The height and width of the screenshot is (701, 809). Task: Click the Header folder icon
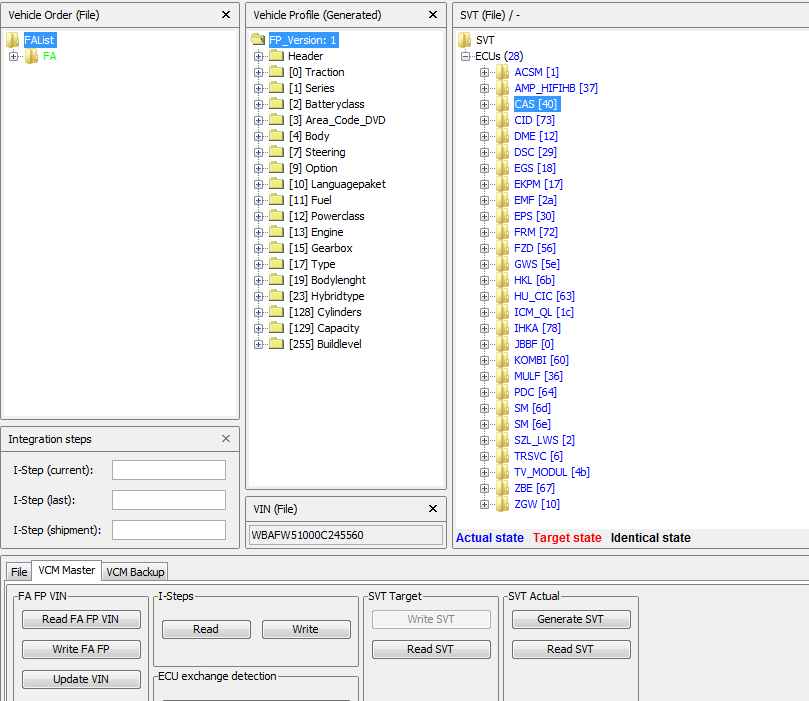tap(277, 56)
